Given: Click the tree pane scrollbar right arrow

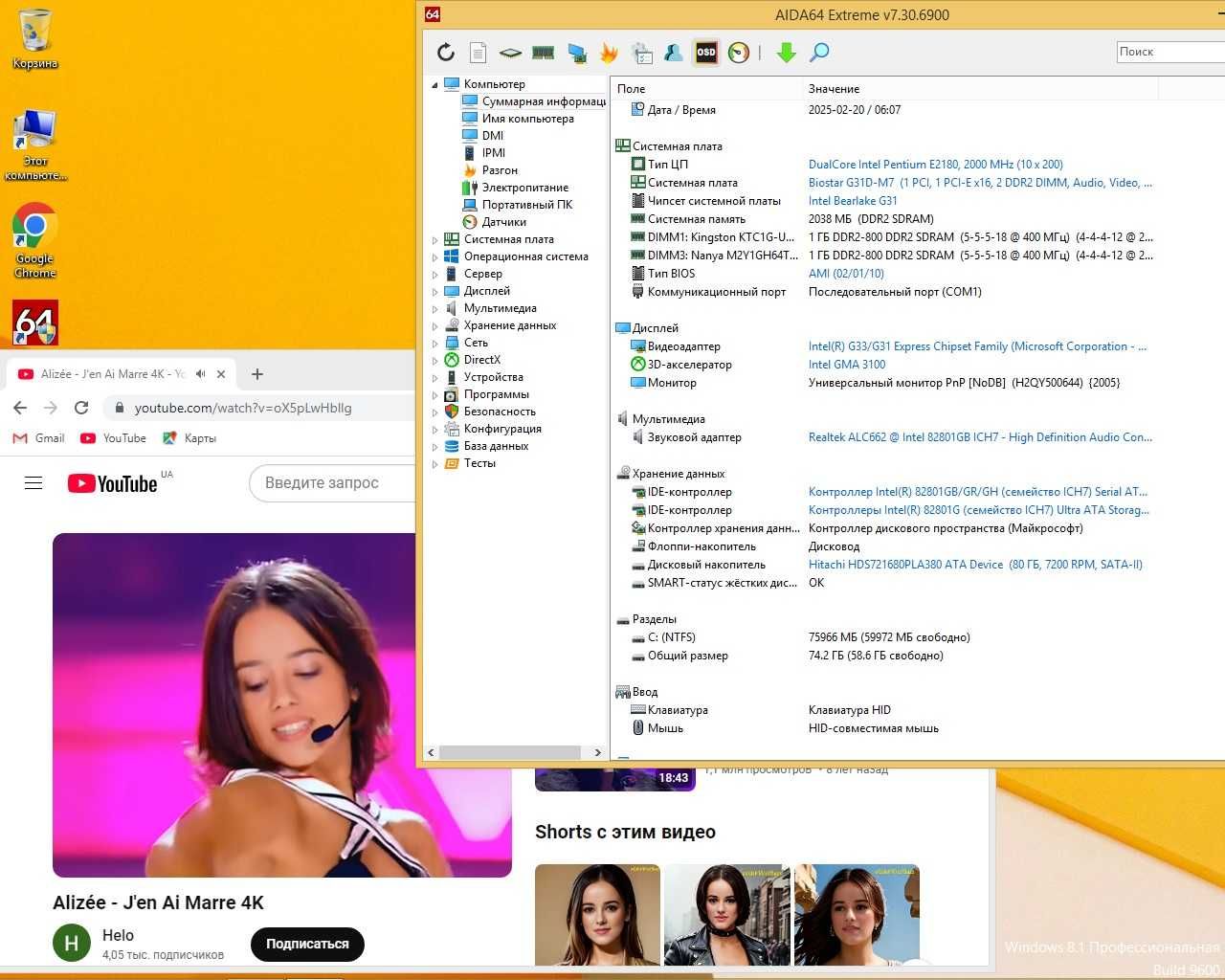Looking at the screenshot, I should click(598, 753).
